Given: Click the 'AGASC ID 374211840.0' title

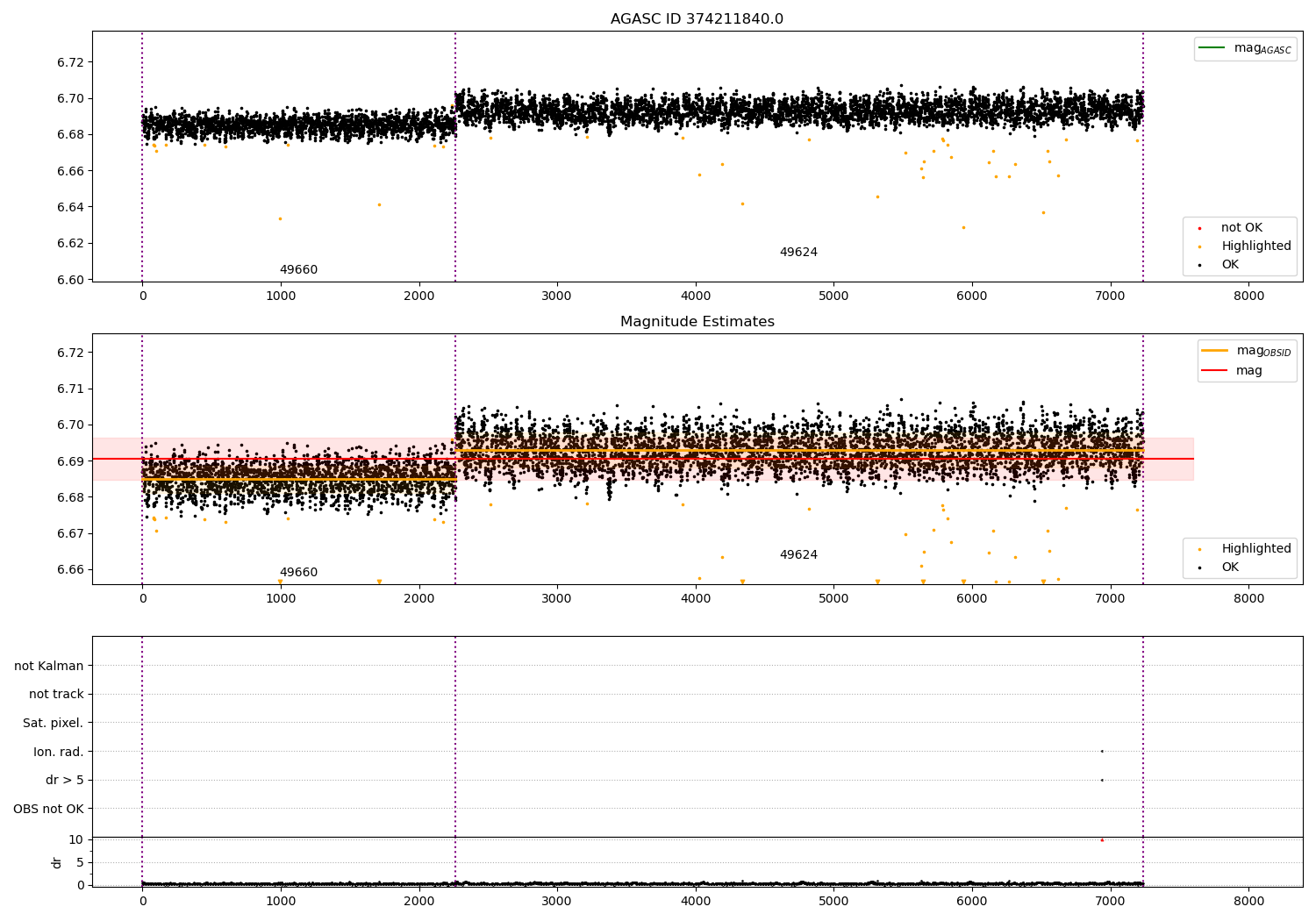Looking at the screenshot, I should click(697, 19).
